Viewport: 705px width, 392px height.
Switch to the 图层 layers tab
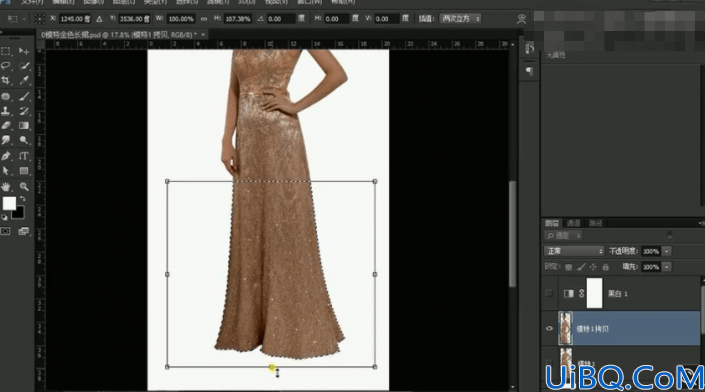click(552, 223)
